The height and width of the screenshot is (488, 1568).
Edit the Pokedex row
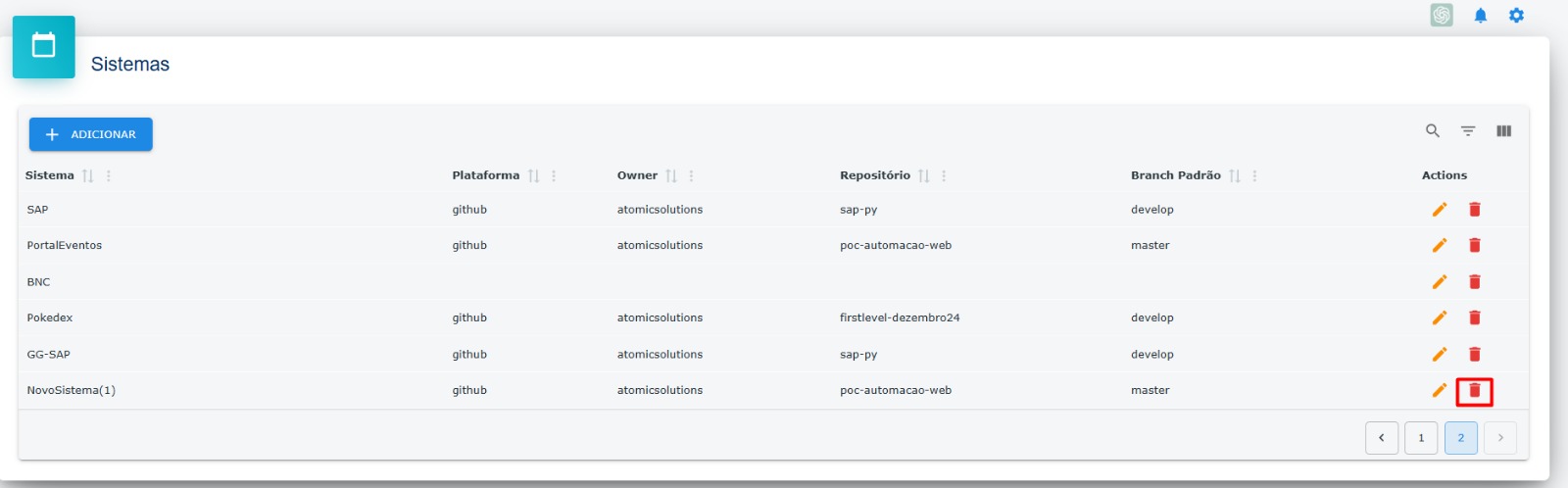pos(1439,317)
